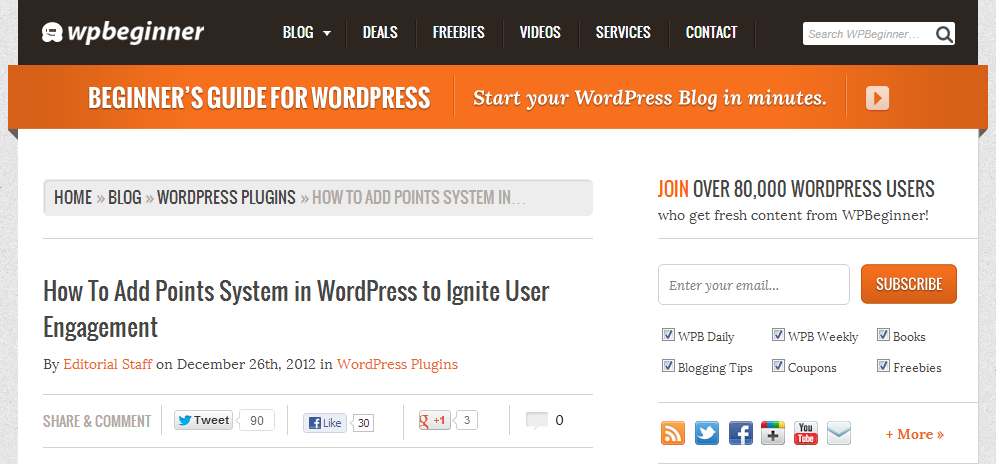Focus the Enter your email field

tap(753, 285)
